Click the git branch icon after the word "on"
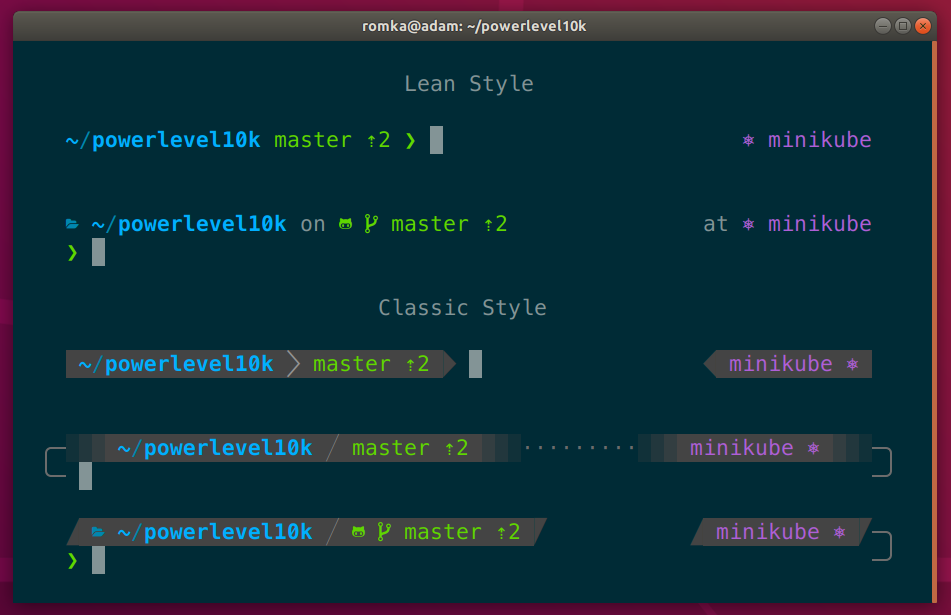Viewport: 951px width, 615px height. pos(371,224)
